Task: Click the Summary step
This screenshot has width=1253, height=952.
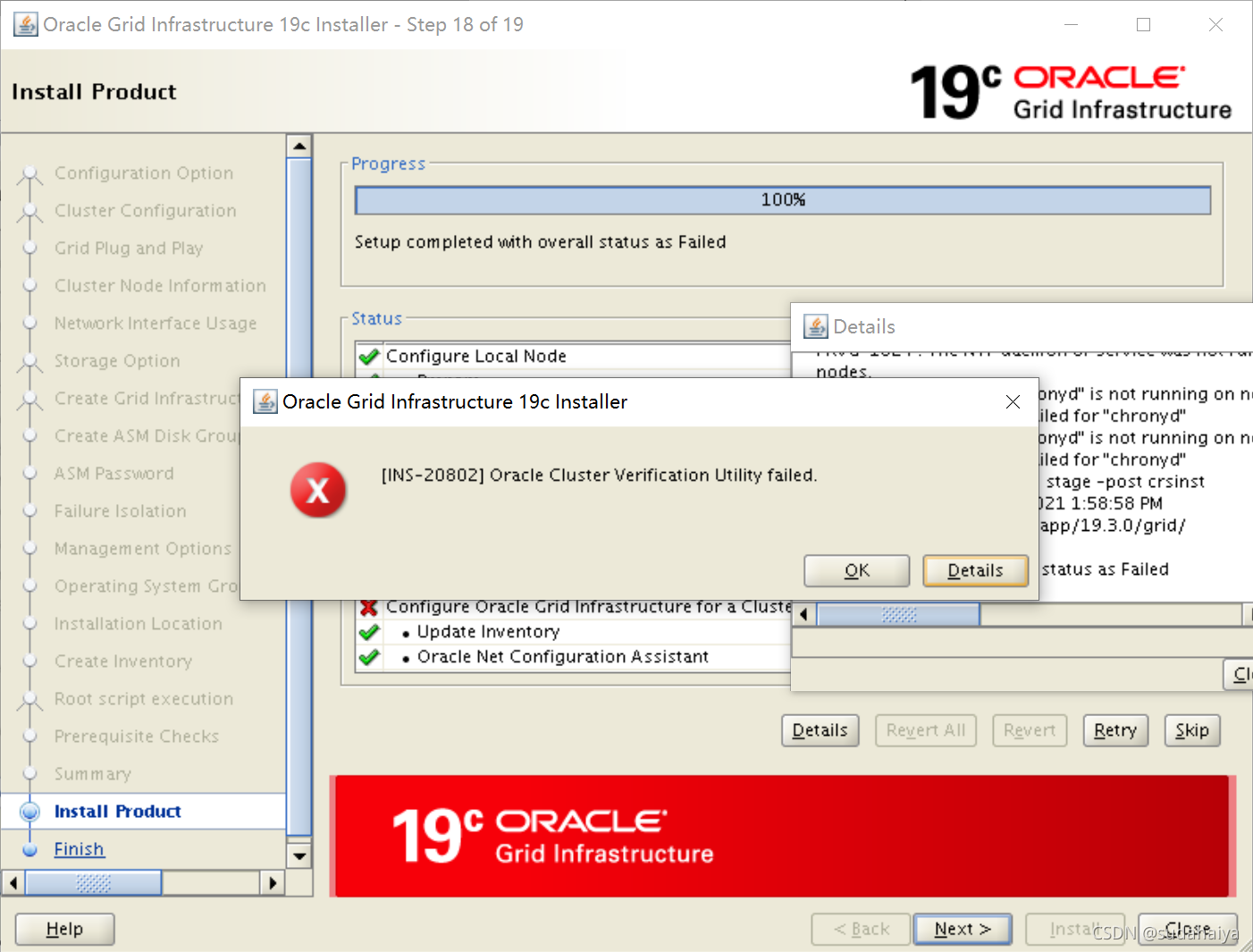Action: [x=92, y=774]
